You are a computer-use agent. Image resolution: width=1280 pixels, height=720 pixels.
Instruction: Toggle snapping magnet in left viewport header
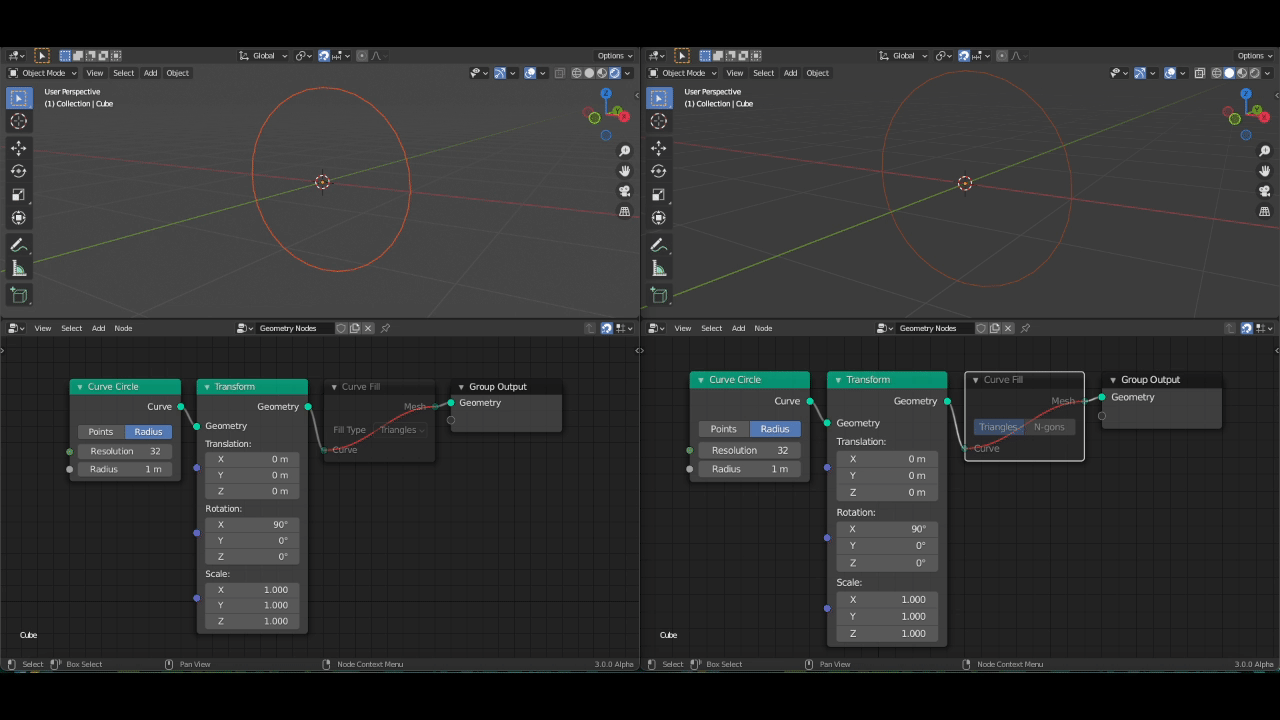(x=324, y=56)
